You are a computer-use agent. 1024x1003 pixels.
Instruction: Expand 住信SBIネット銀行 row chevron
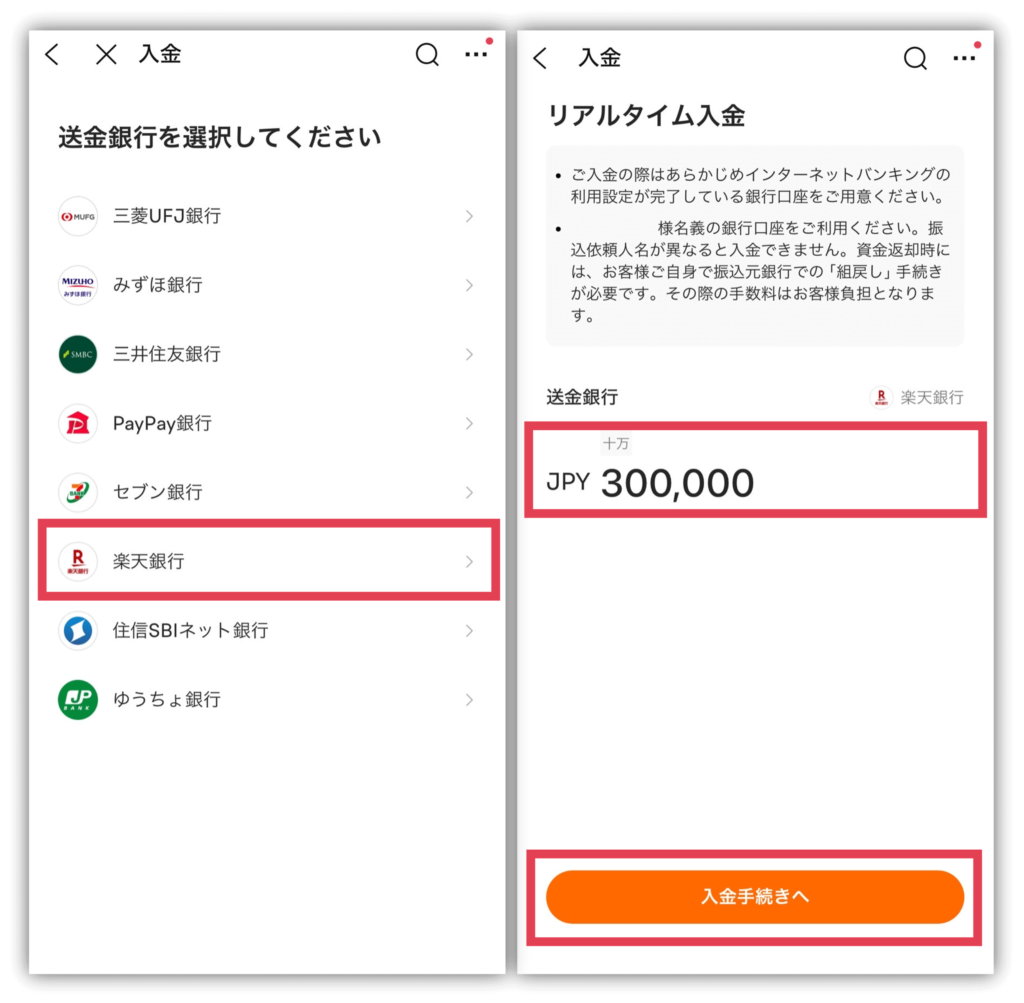coord(470,631)
